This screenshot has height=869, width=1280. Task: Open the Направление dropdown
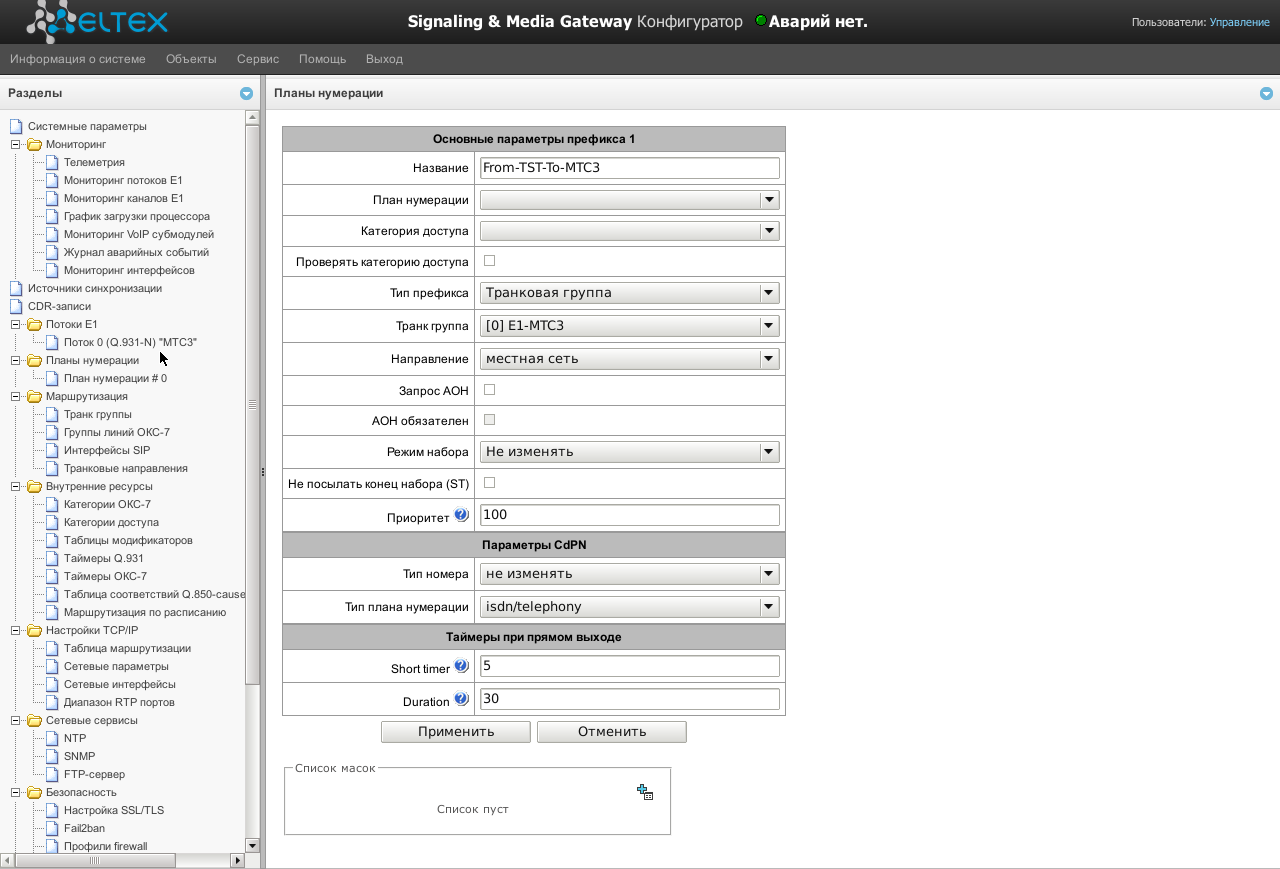(630, 359)
